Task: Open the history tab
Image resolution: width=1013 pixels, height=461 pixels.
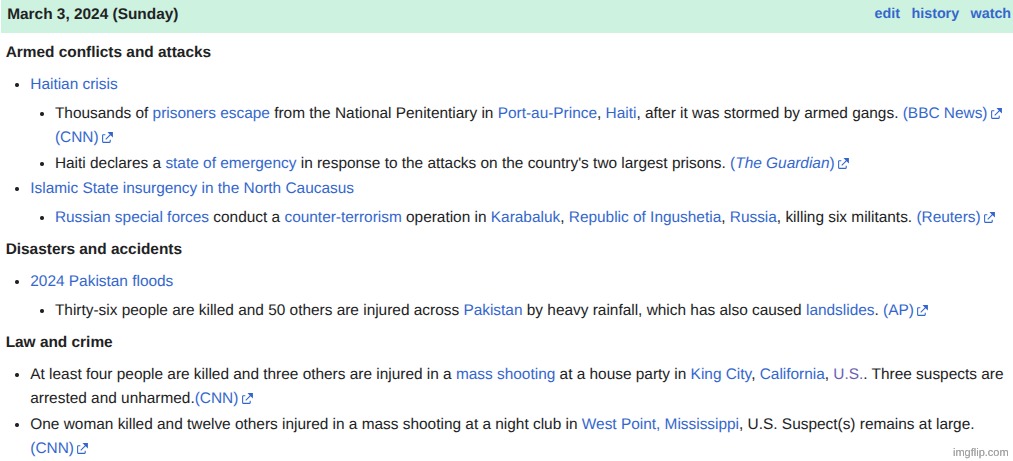Action: 935,13
